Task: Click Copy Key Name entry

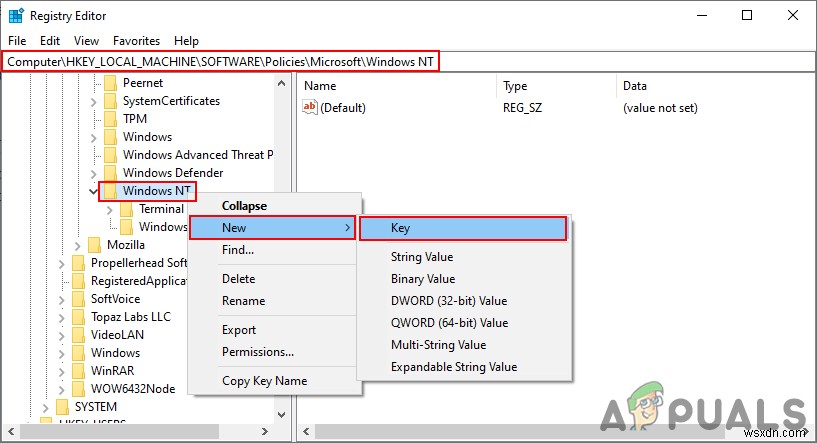Action: click(x=264, y=381)
